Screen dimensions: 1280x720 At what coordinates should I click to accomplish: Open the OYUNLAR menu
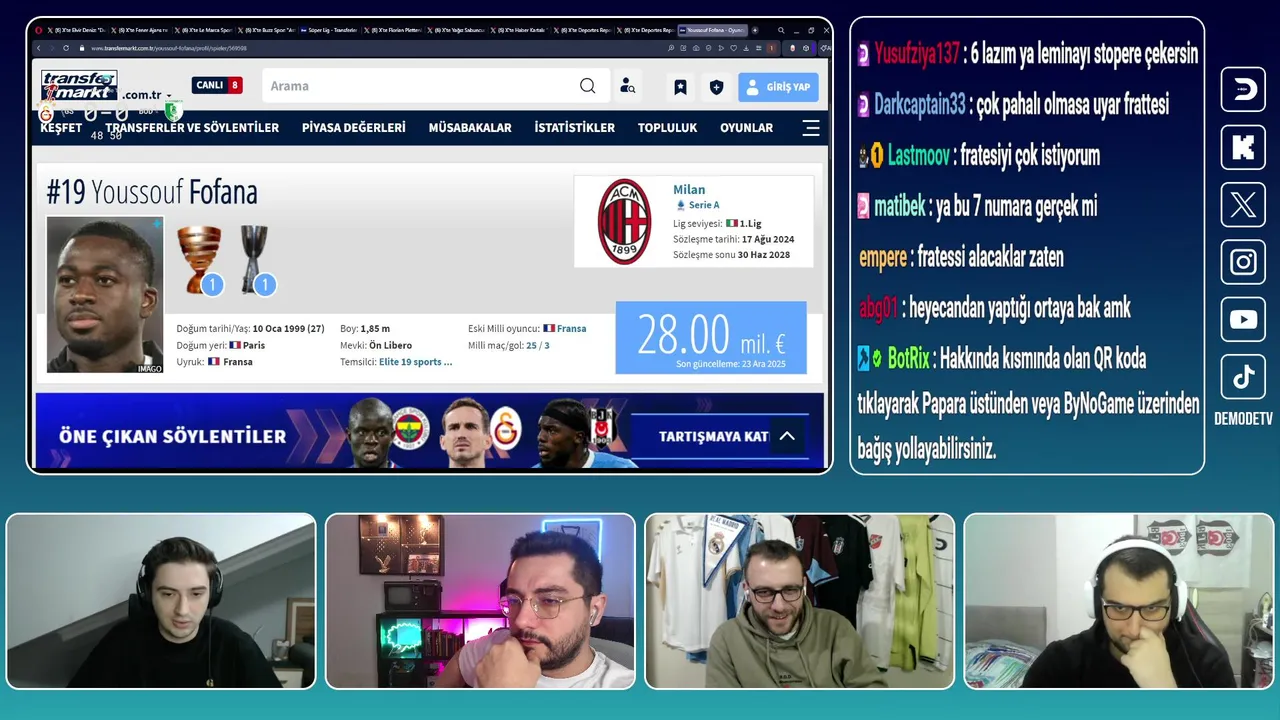(x=746, y=127)
